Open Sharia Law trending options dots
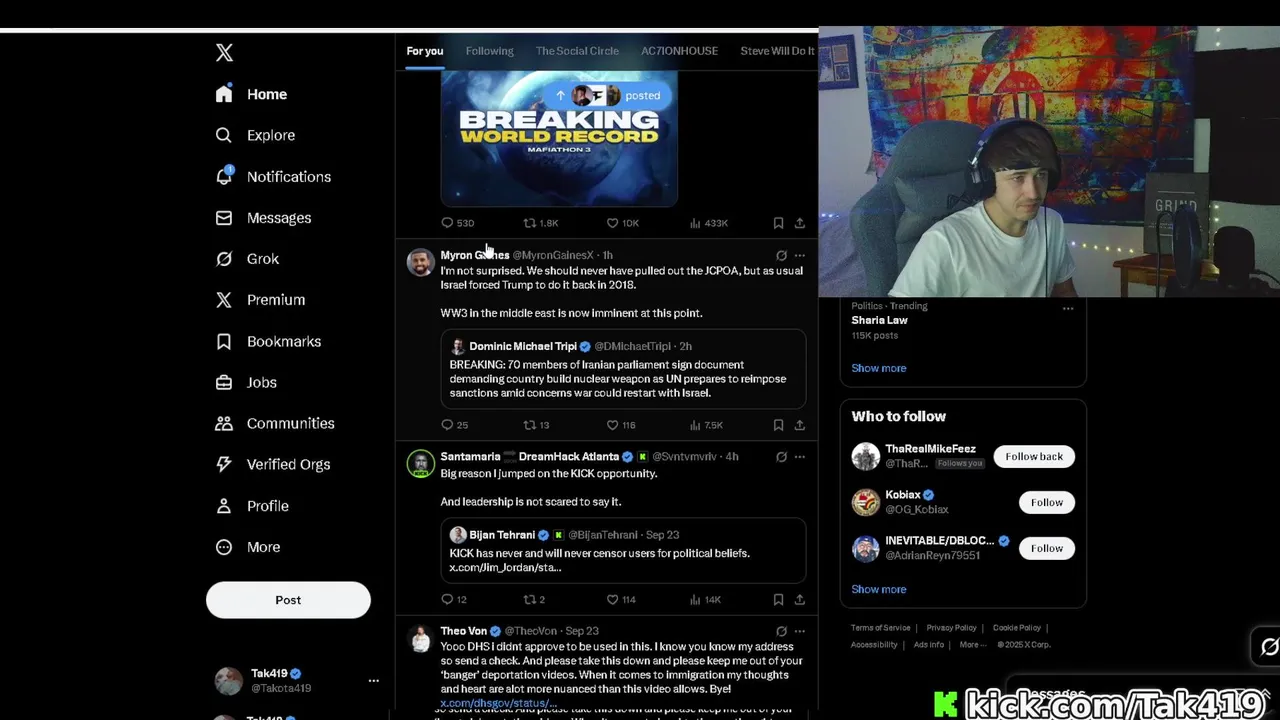Screen dimensions: 1280x720 click(x=1068, y=308)
